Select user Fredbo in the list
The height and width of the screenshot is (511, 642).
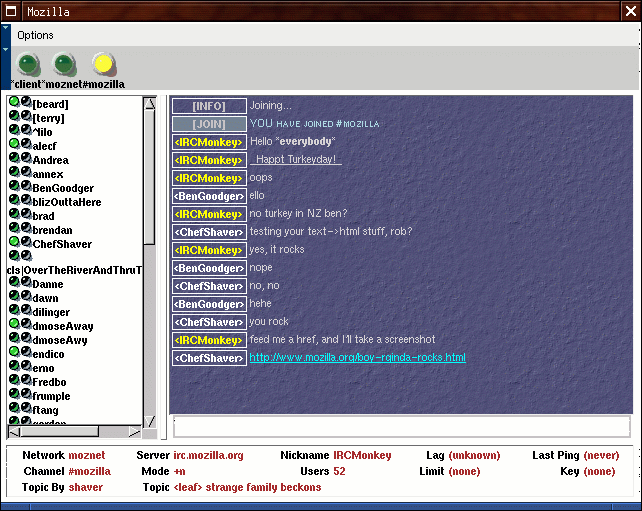pos(49,382)
